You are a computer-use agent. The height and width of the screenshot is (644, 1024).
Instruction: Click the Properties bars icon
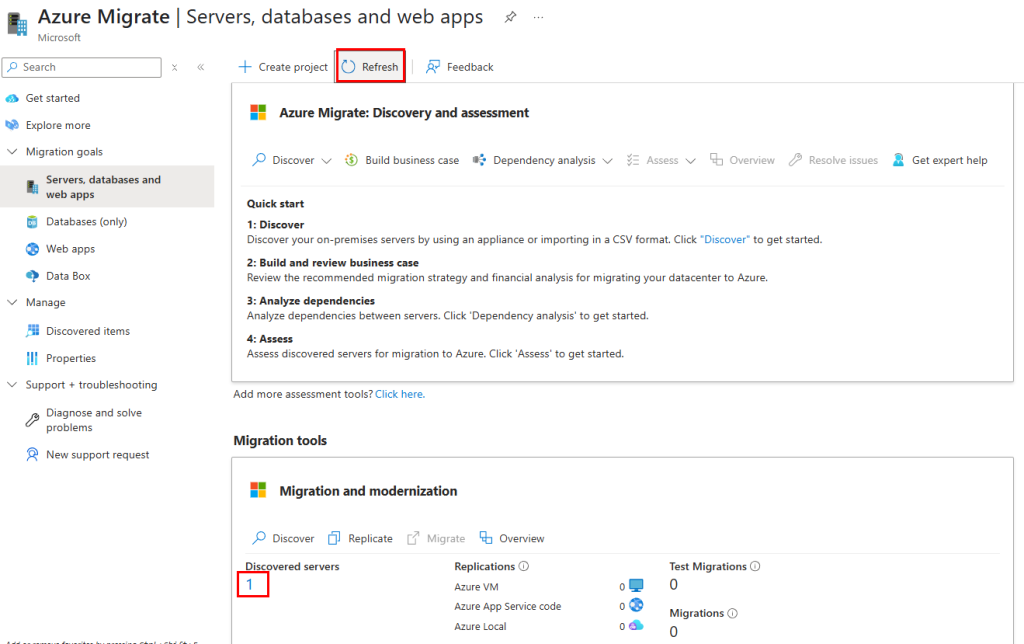click(x=32, y=358)
